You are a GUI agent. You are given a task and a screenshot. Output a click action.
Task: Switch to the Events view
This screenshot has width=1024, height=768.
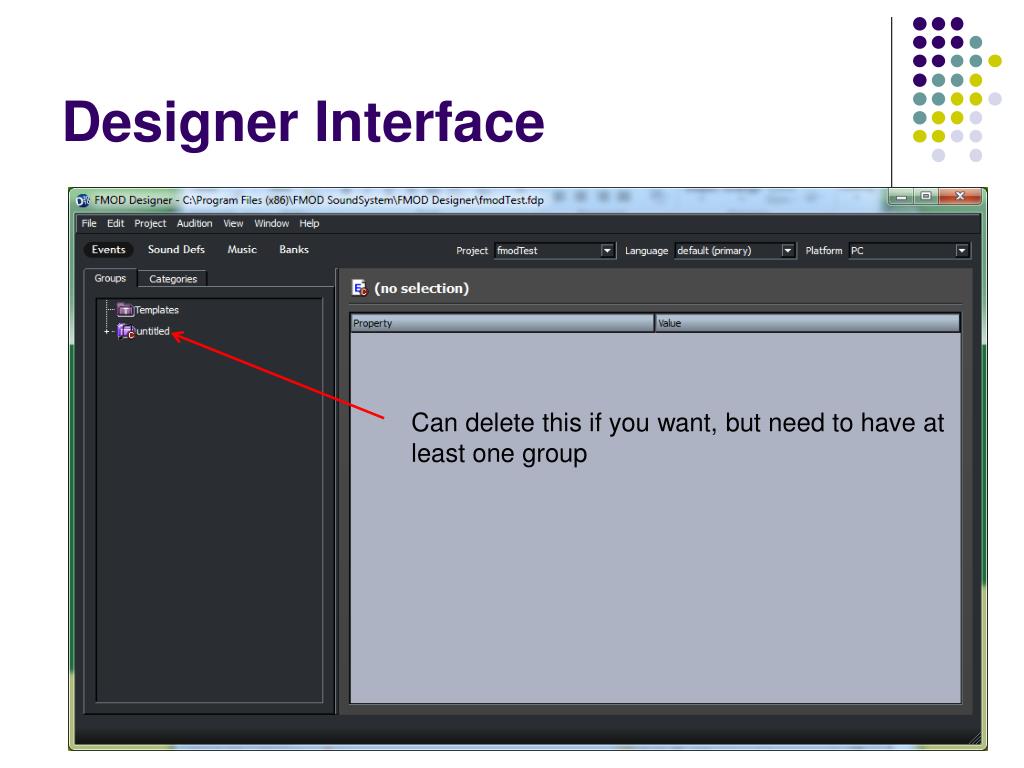108,249
